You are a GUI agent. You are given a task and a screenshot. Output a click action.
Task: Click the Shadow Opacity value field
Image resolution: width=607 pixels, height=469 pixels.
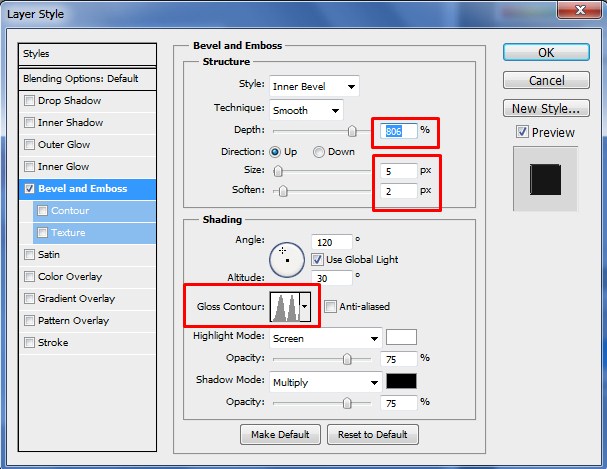tap(399, 403)
